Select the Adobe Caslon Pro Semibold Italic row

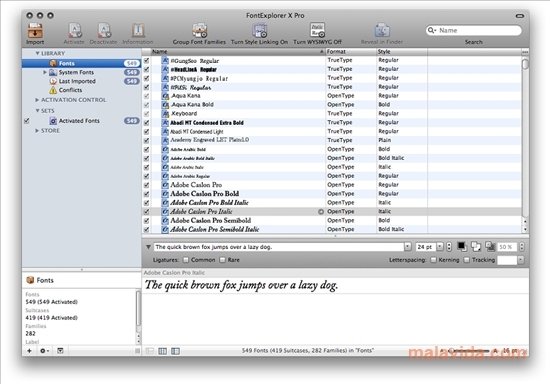331,229
